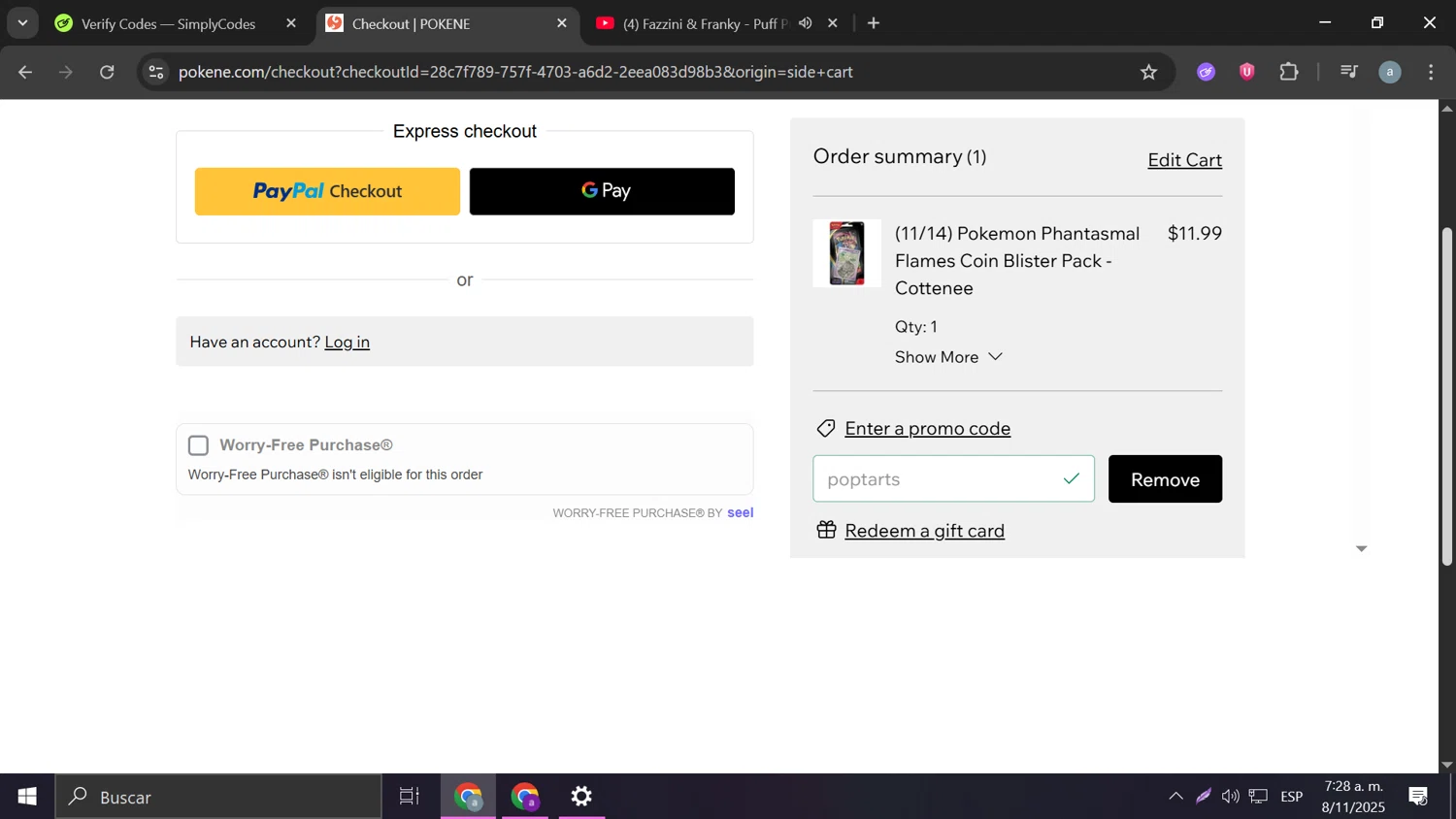Click the Buscar taskbar search box

pos(218,797)
